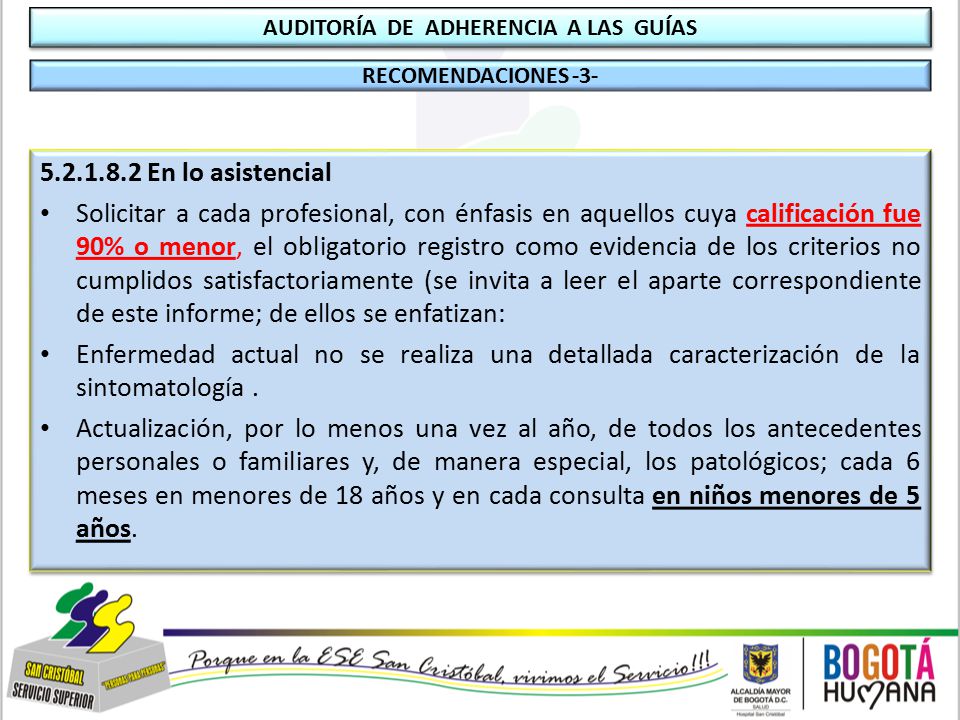Click the line 'personales o familiares y, de manera'
This screenshot has width=960, height=720.
tap(498, 462)
